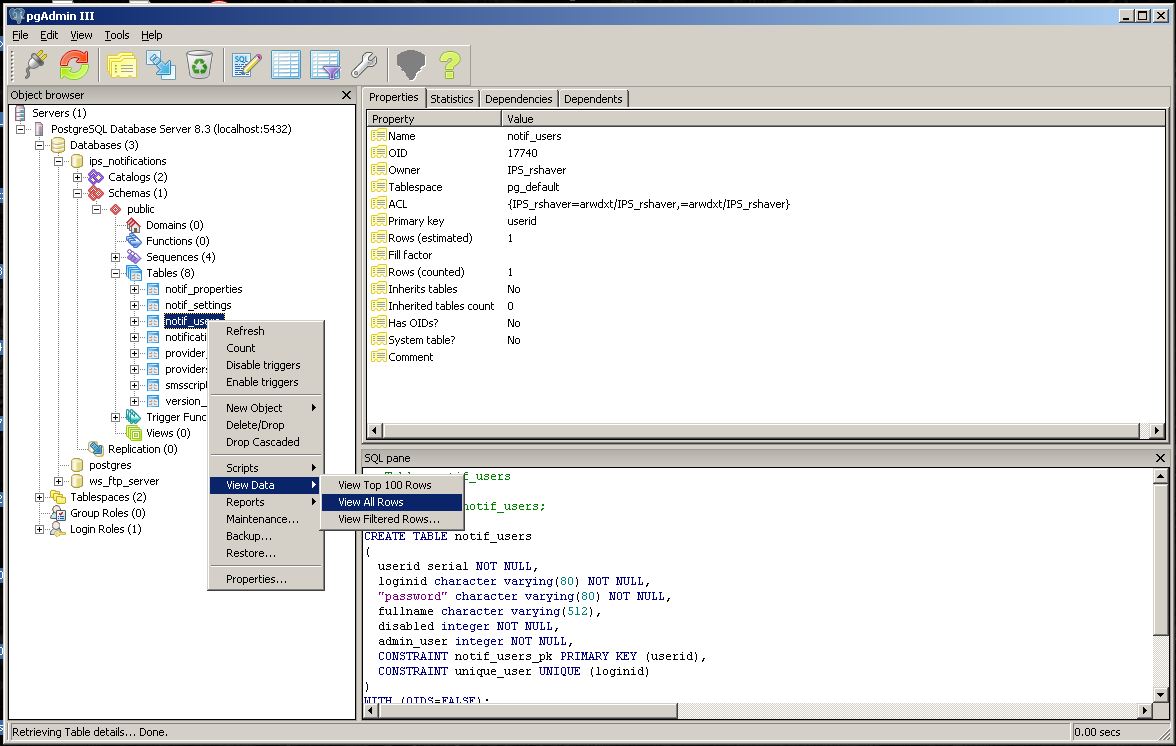Screen dimensions: 1176x746
Task: Click the Login Roles icon in tree
Action: pyautogui.click(x=58, y=529)
